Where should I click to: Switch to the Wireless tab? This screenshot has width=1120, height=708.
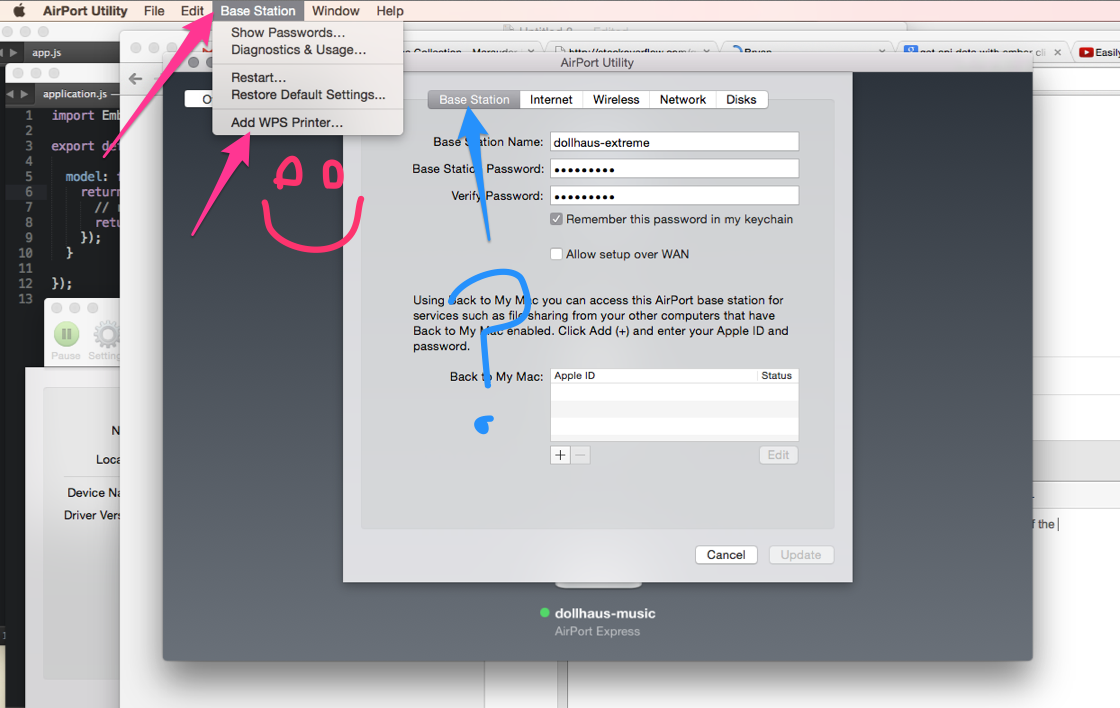[616, 99]
